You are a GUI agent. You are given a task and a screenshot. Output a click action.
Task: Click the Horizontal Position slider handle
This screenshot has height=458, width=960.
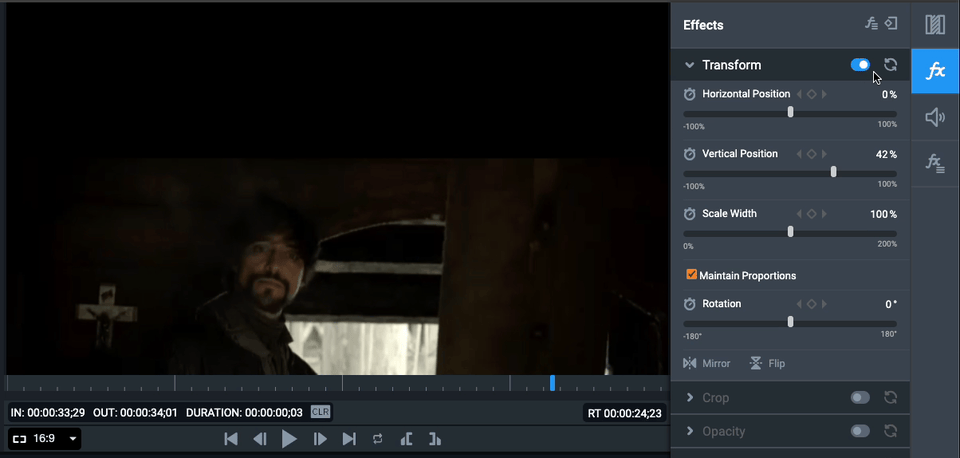point(790,112)
